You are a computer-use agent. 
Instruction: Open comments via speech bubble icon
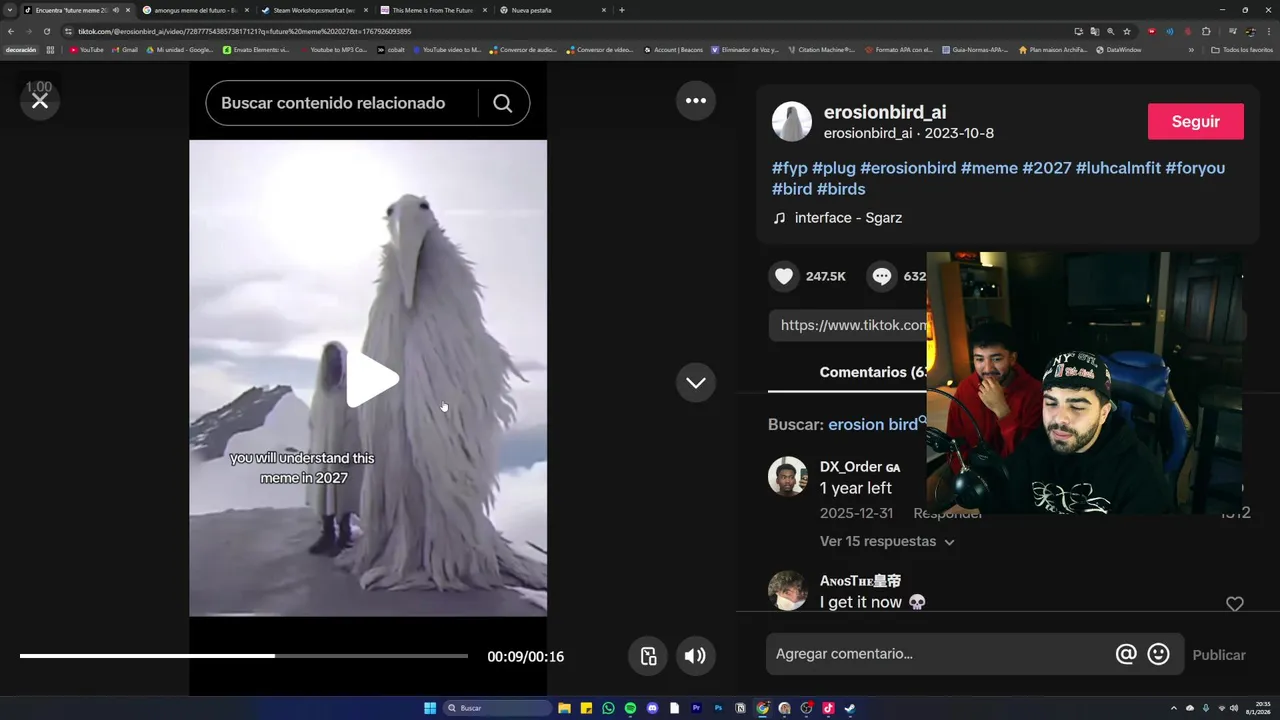coord(882,276)
